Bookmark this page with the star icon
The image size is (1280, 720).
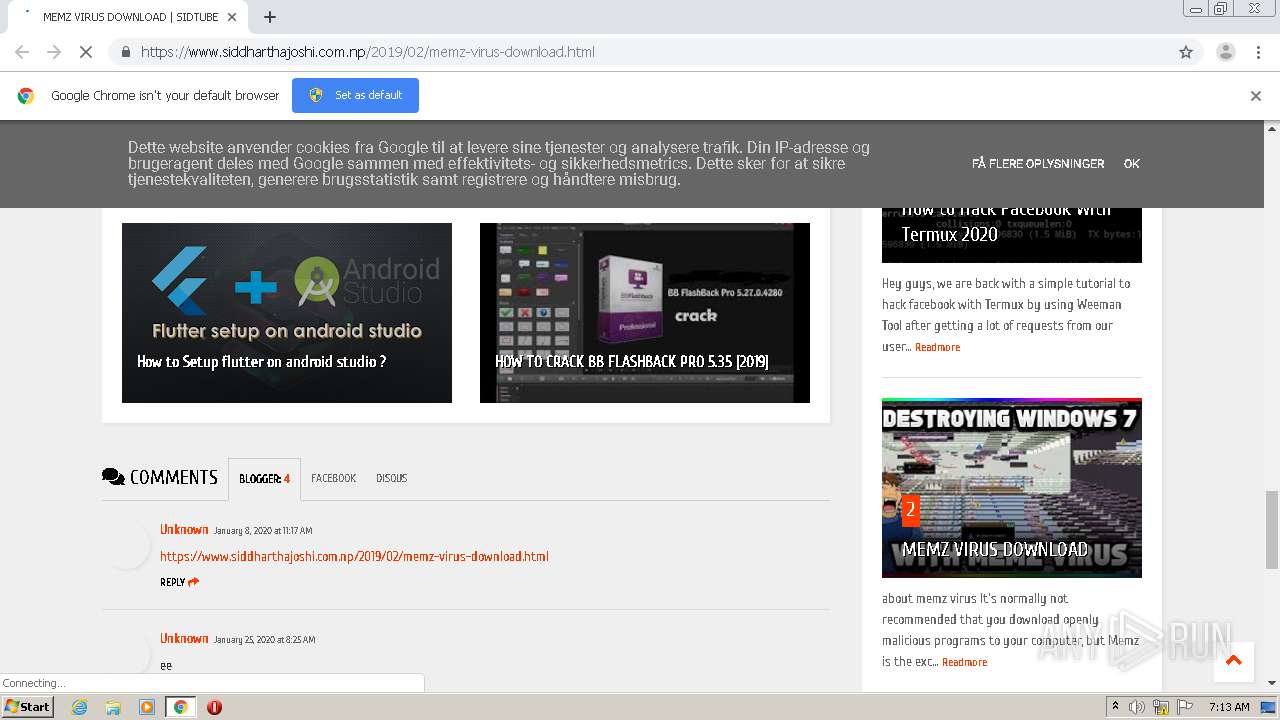1186,52
